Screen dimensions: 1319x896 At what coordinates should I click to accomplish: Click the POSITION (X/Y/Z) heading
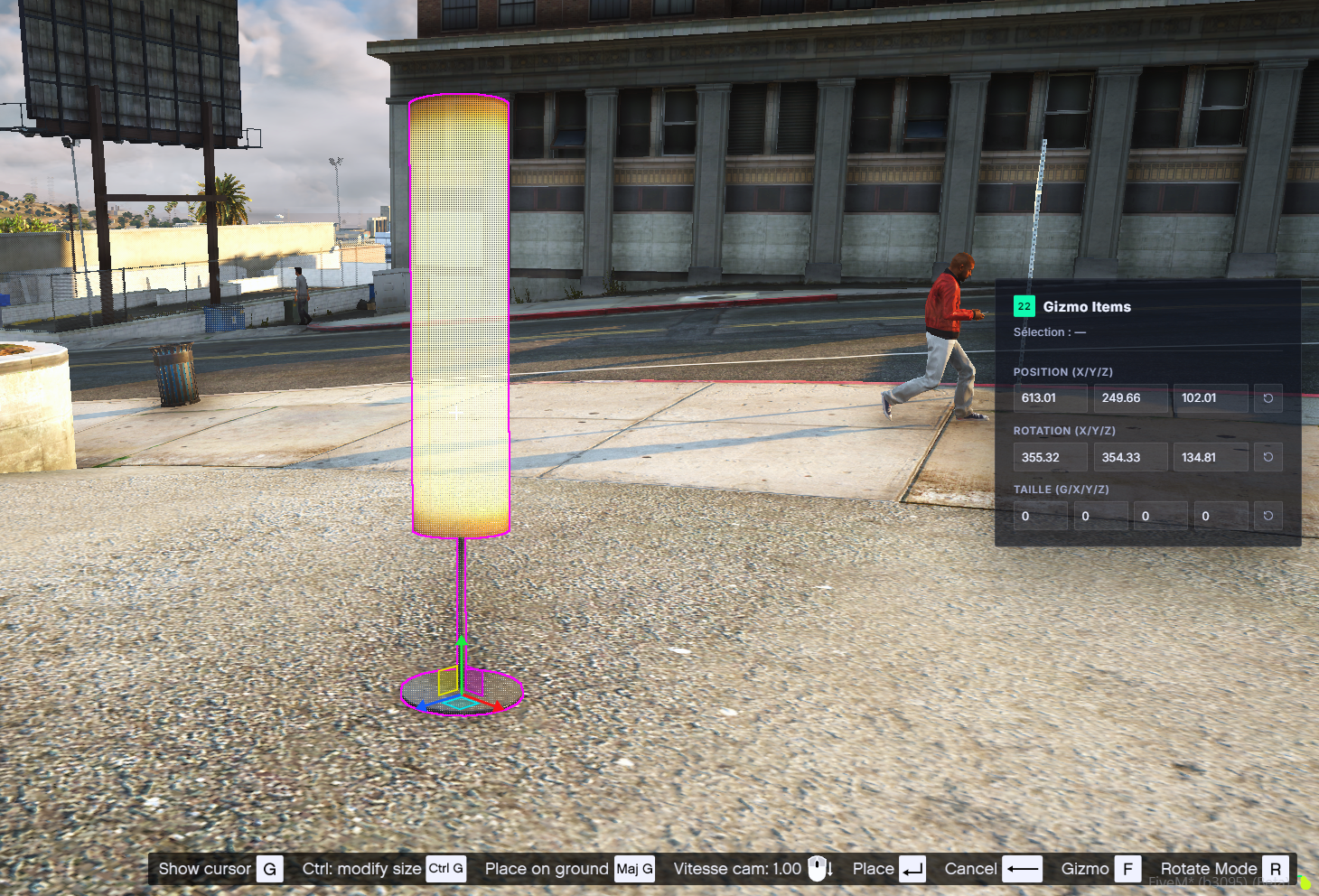tap(1063, 372)
